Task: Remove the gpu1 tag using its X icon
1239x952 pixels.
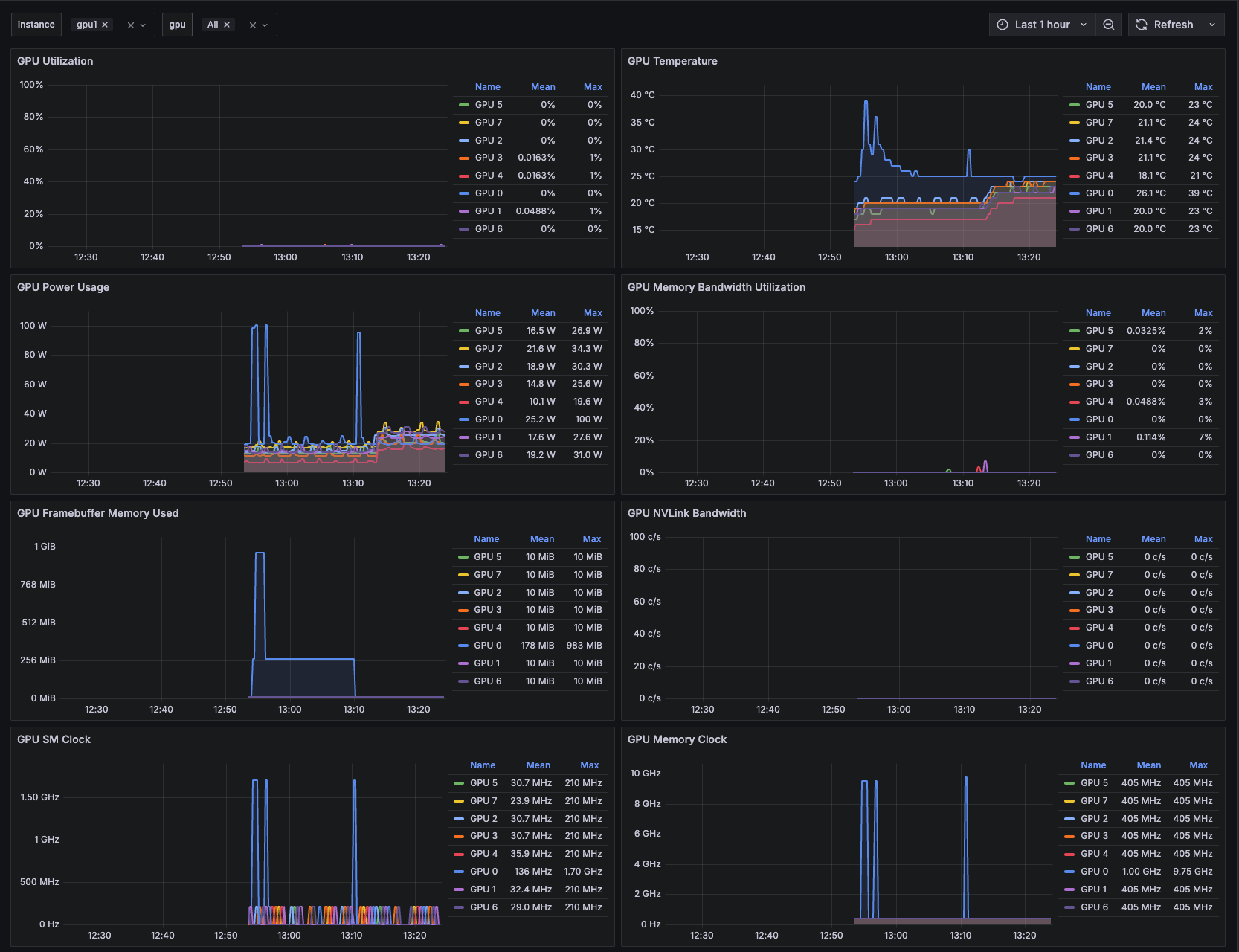Action: [105, 24]
